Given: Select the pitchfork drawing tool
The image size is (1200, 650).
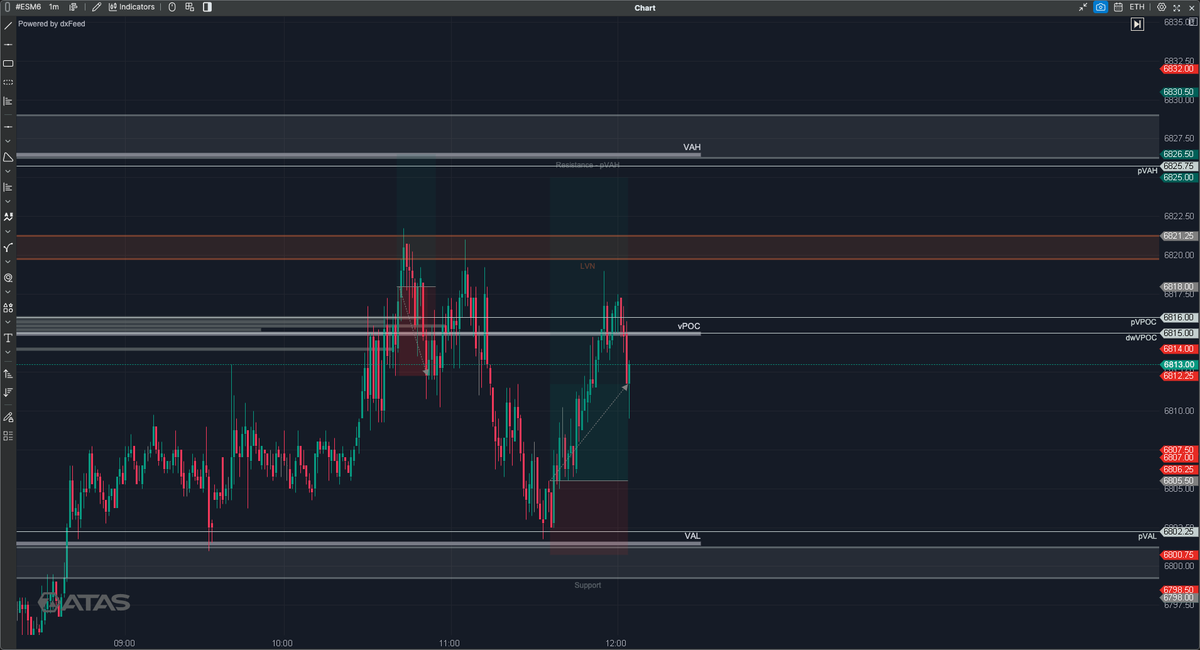Looking at the screenshot, I should (x=8, y=246).
